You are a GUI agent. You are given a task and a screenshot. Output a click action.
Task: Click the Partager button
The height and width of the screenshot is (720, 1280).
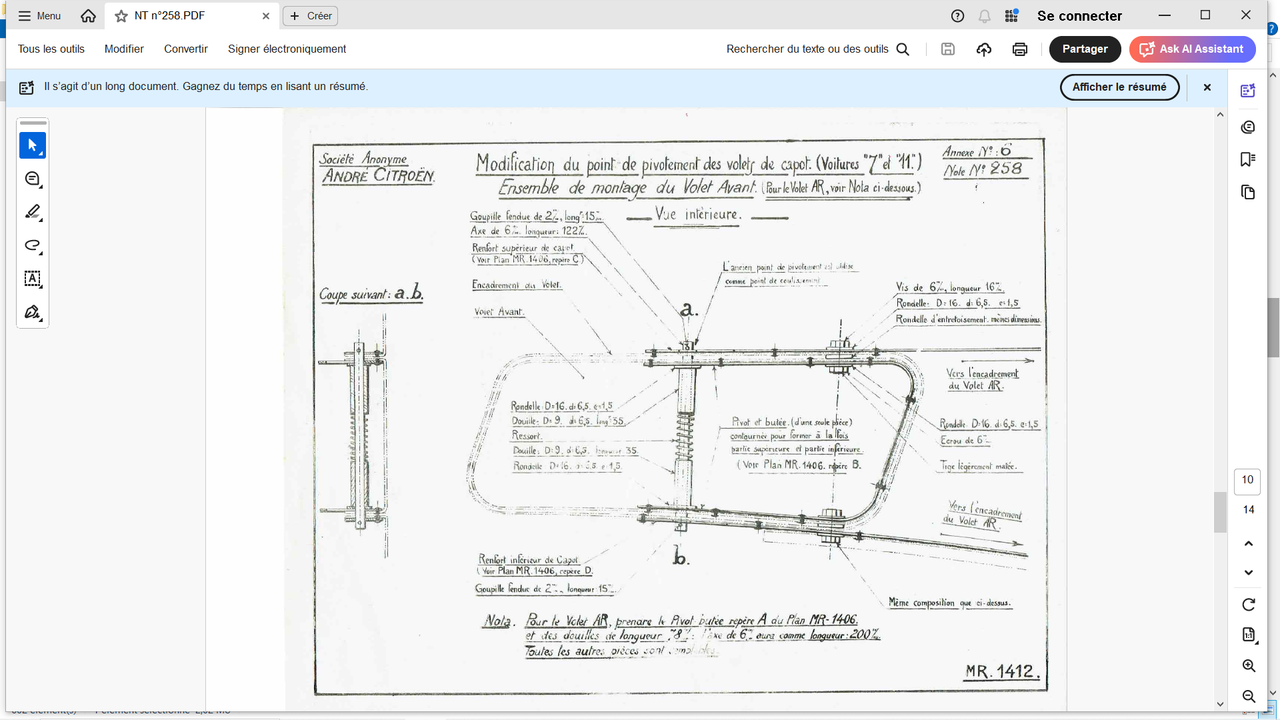(x=1085, y=49)
